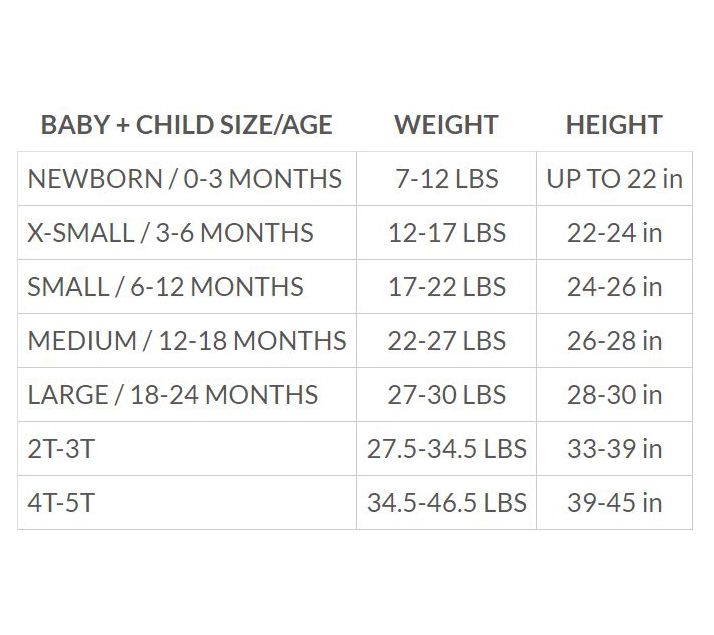Click the HEIGHT column header

pos(614,125)
